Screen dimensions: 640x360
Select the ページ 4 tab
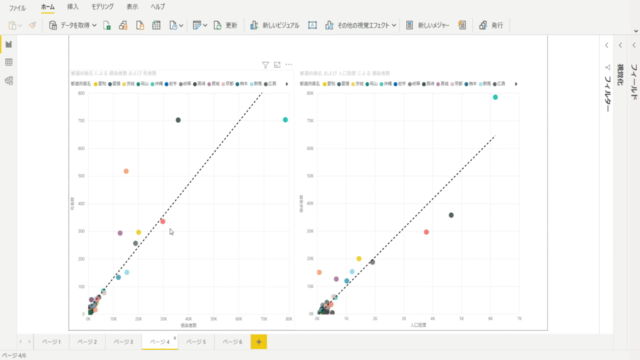point(159,342)
